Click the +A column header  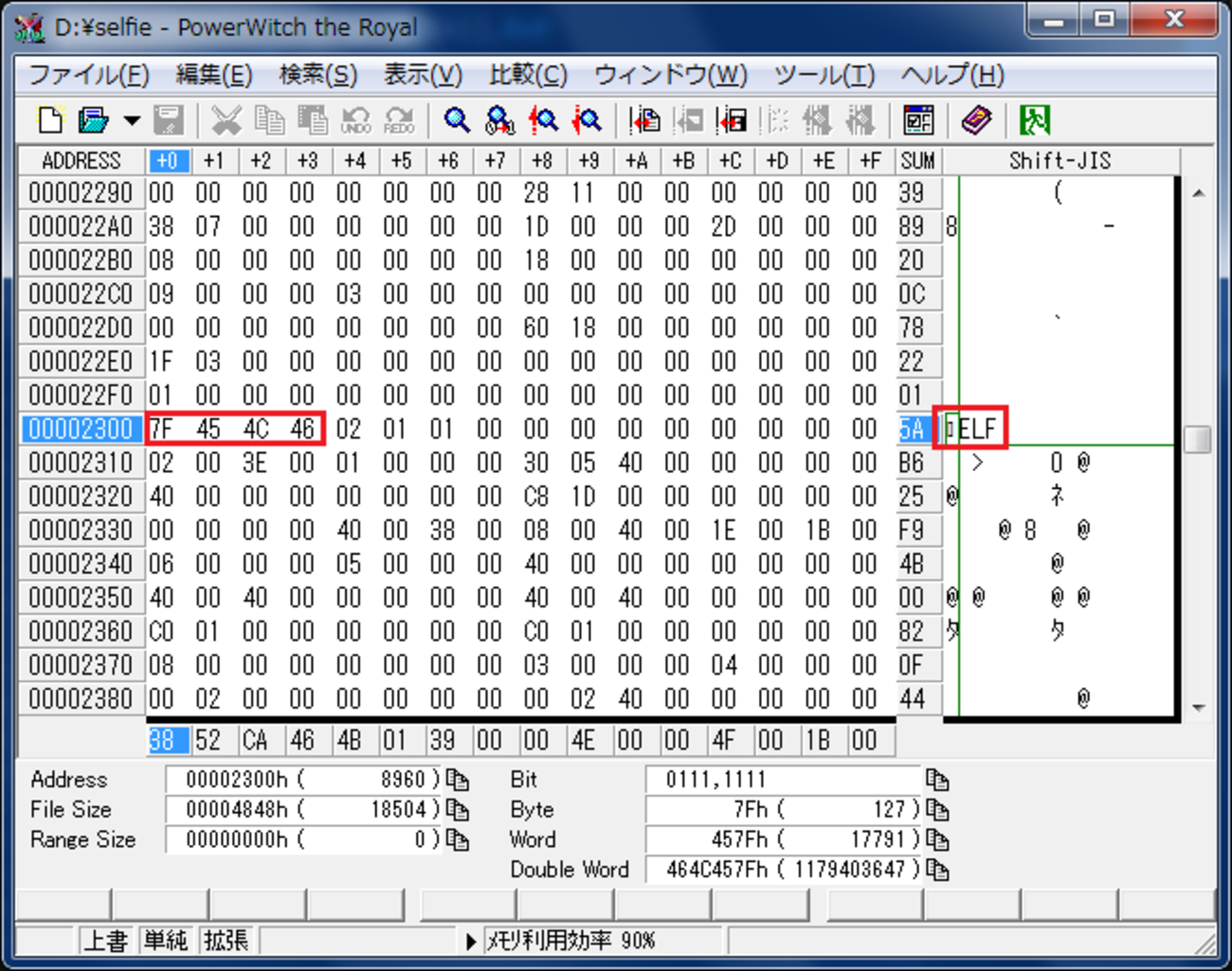(636, 161)
